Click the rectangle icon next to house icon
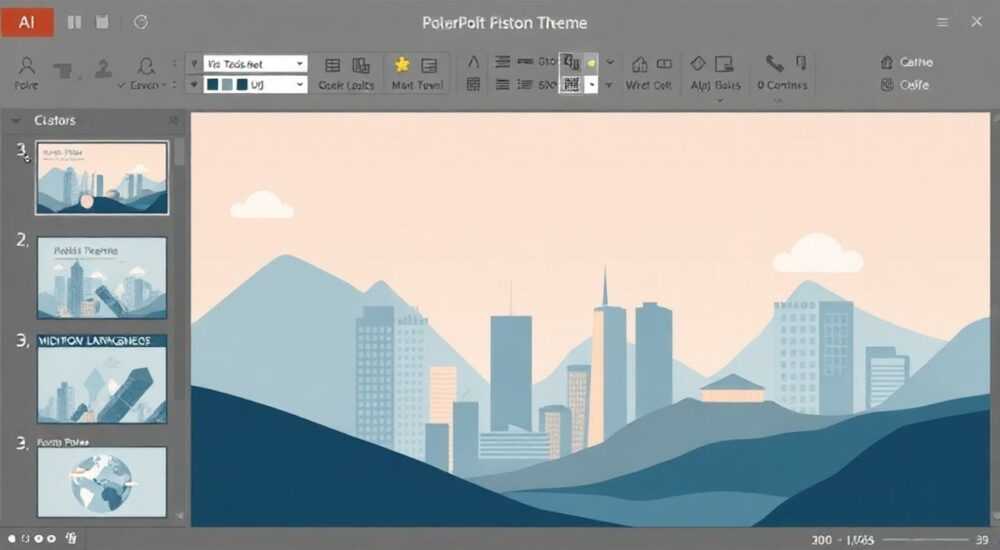This screenshot has width=1000, height=550. (x=665, y=64)
